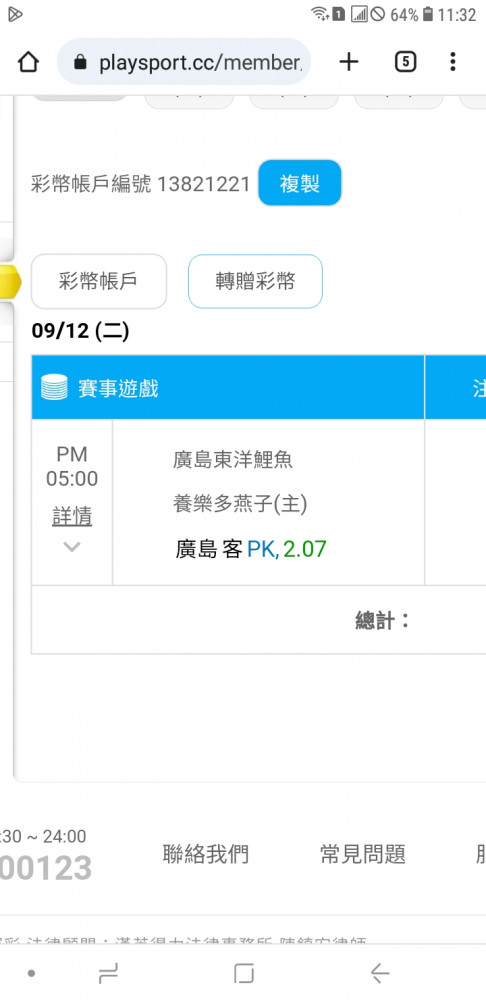Tap the Android back arrow

(x=379, y=973)
